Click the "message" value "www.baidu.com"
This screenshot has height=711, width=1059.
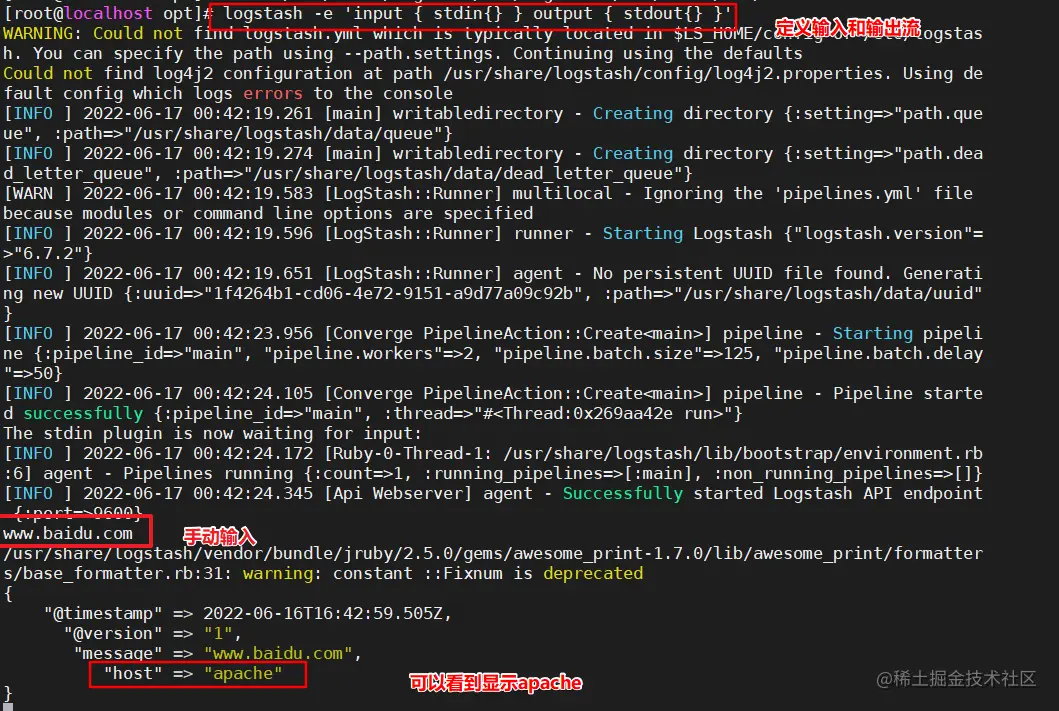tap(278, 654)
